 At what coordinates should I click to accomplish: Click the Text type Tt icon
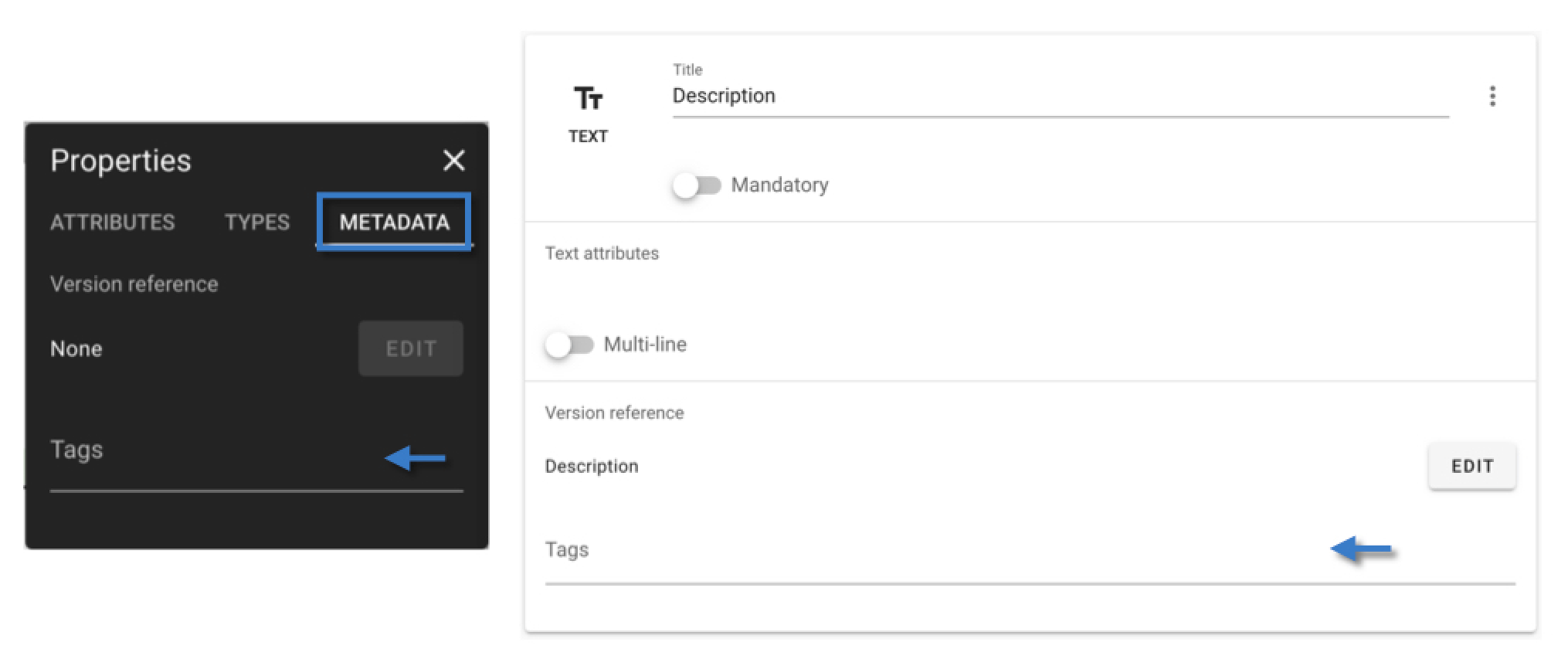point(588,99)
